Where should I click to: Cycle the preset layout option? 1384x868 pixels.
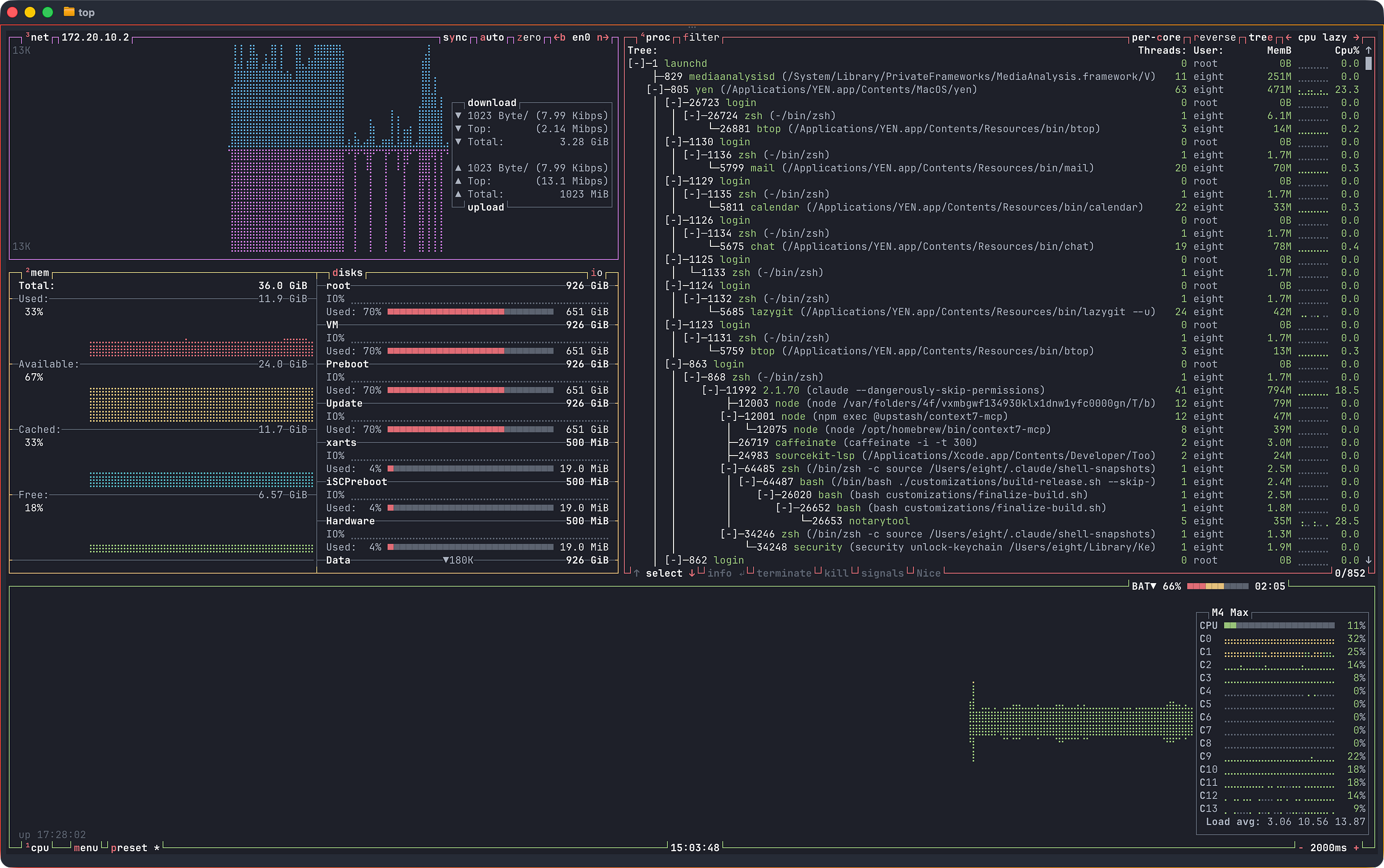click(x=129, y=847)
